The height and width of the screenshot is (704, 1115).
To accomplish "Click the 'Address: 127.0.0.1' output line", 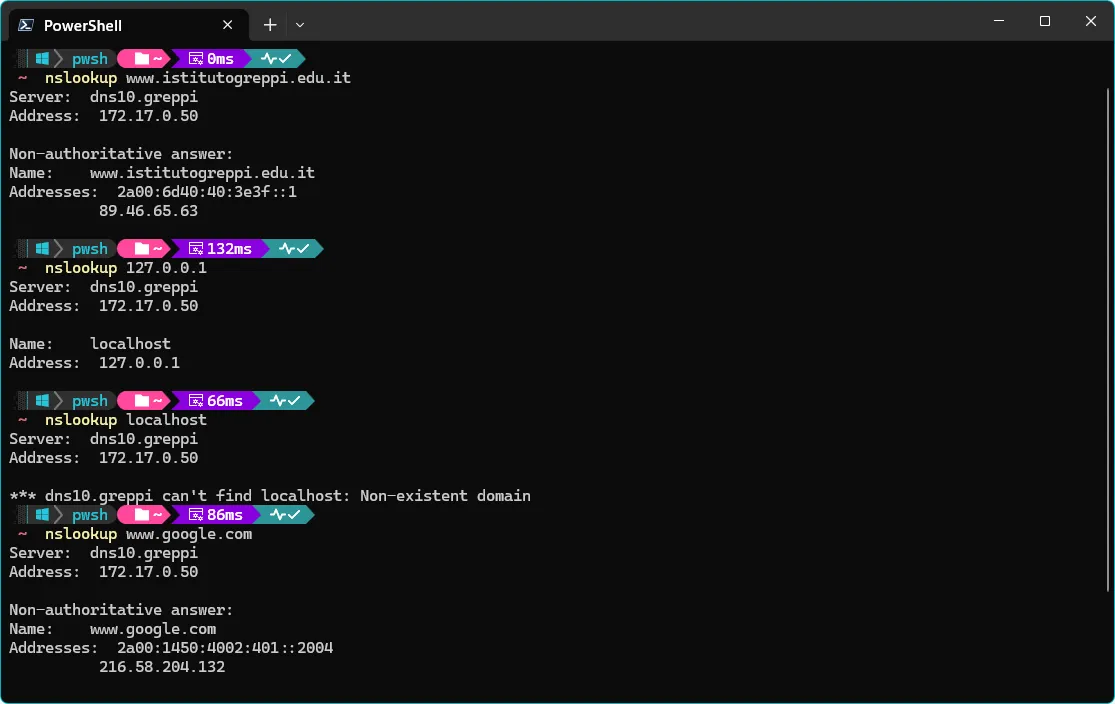I will [x=95, y=363].
